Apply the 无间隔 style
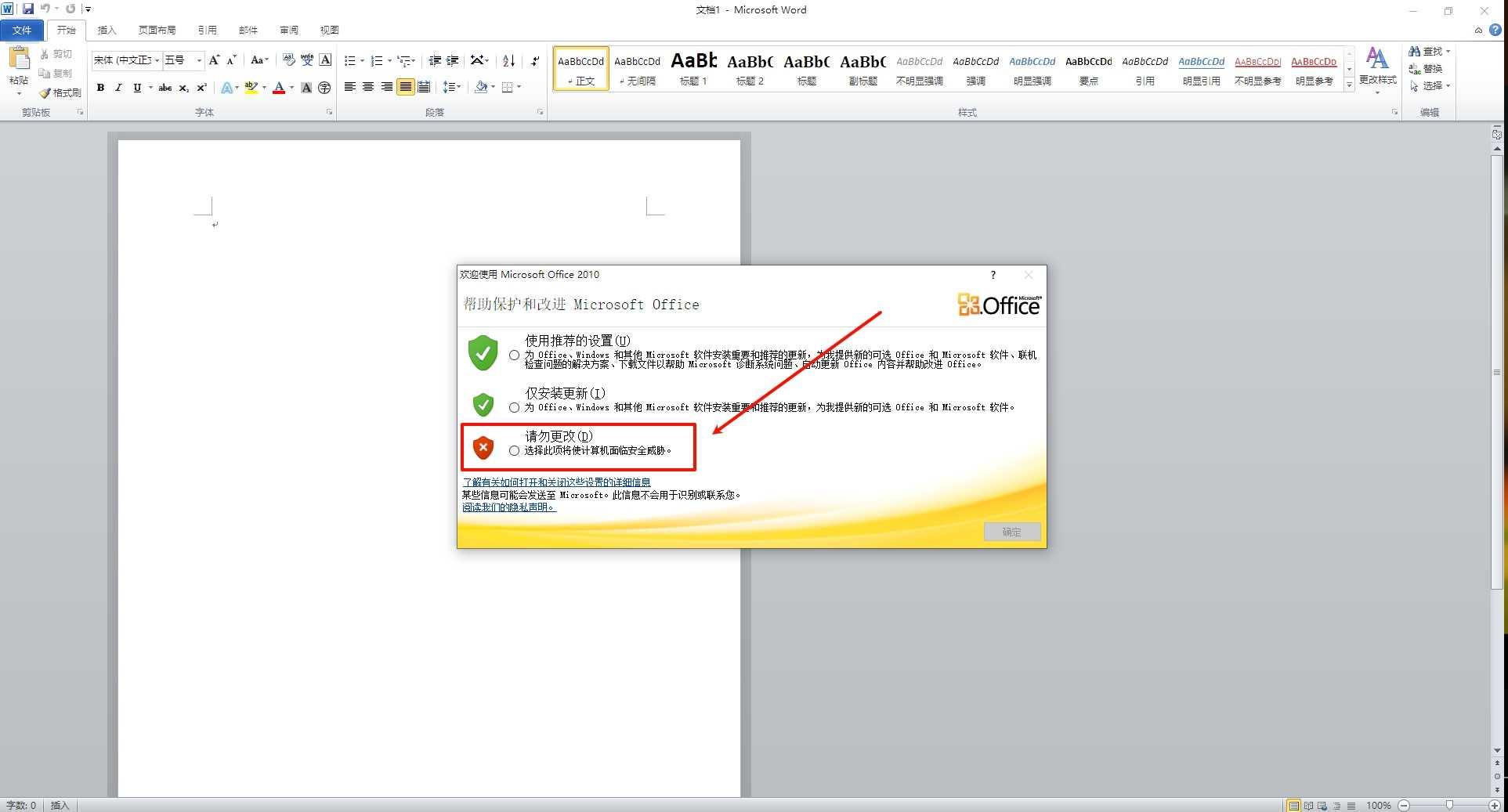Screen dimensions: 1508x812 click(637, 69)
